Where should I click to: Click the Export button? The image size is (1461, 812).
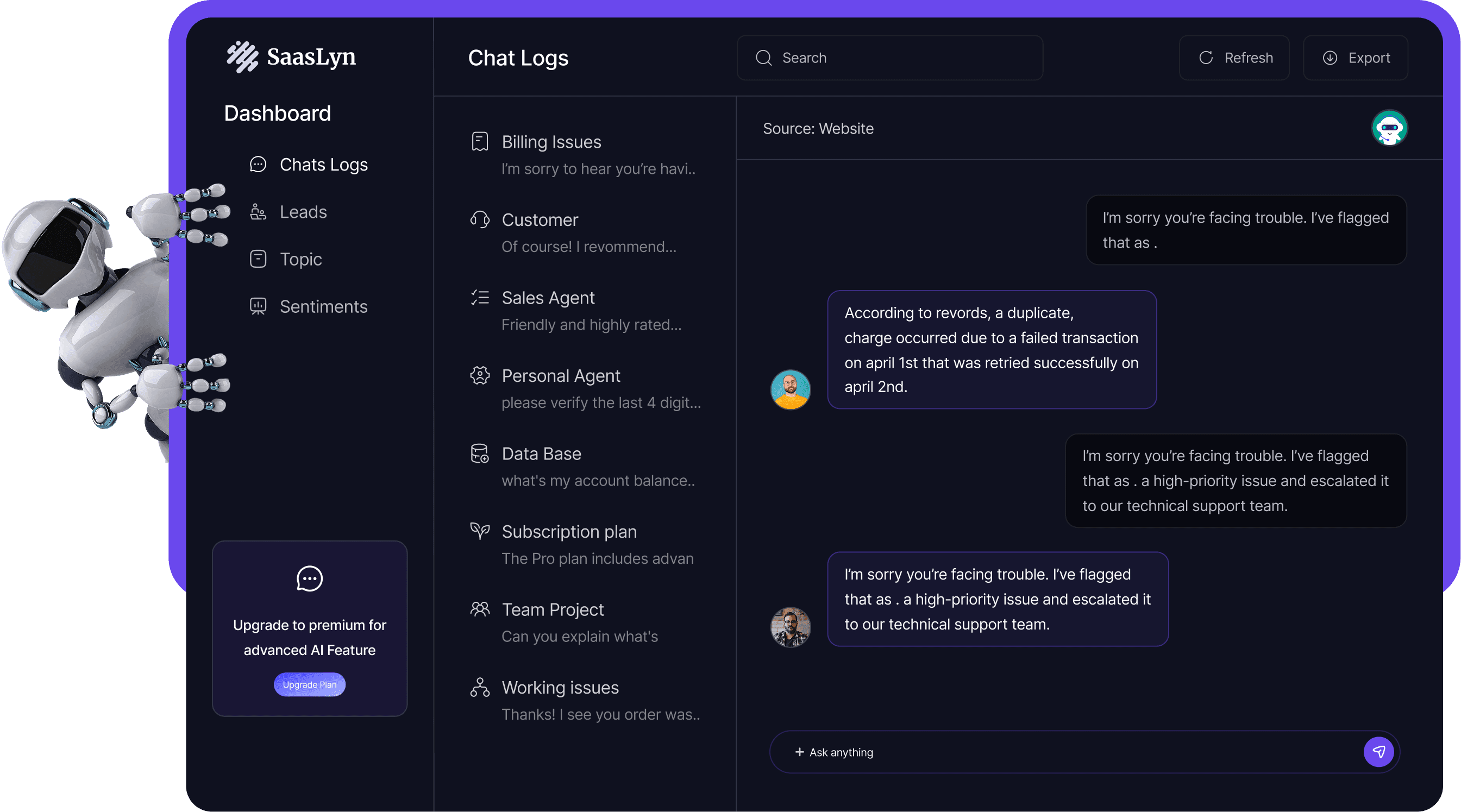pyautogui.click(x=1356, y=58)
